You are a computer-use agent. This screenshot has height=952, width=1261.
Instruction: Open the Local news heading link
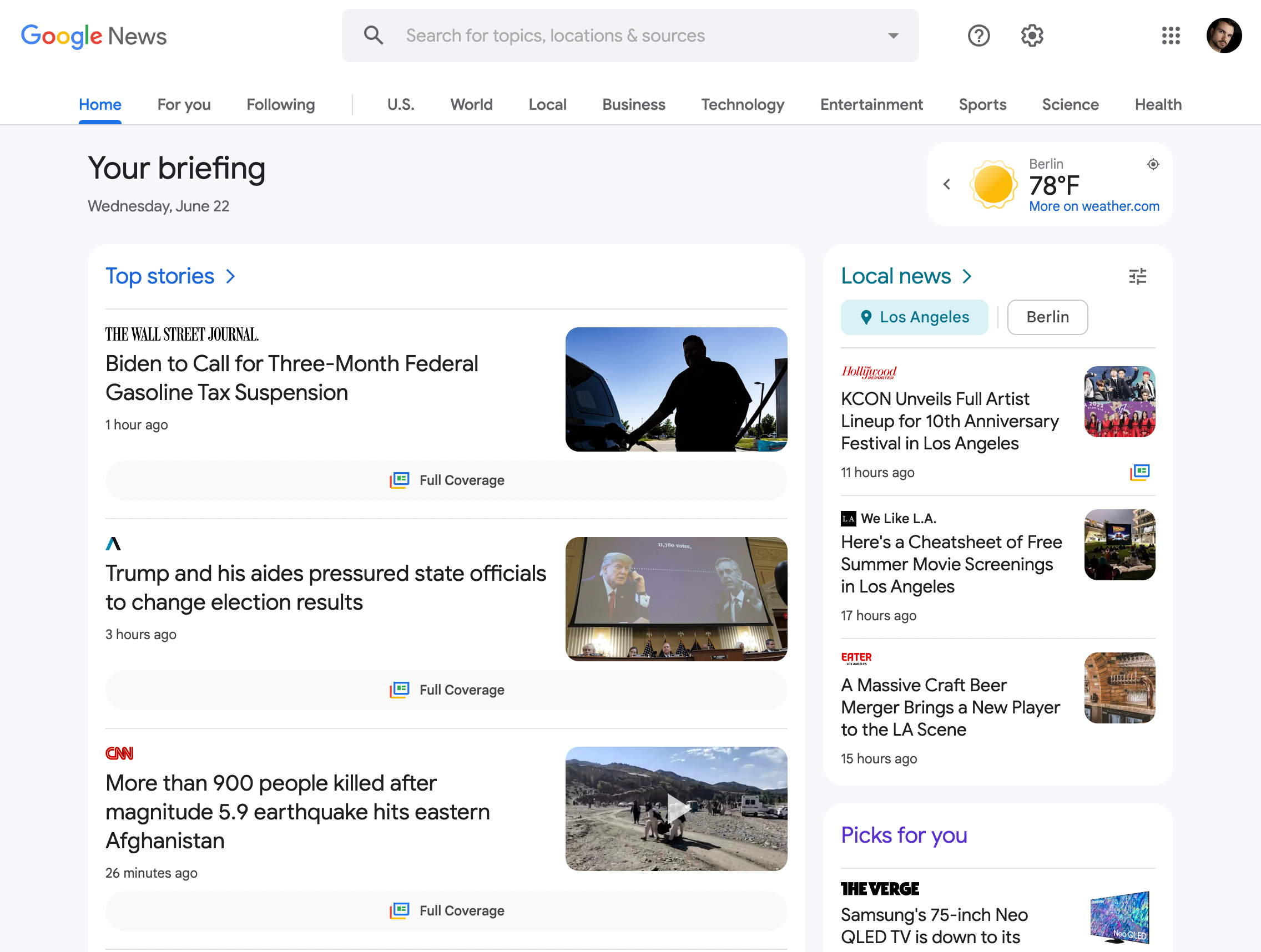pos(896,276)
